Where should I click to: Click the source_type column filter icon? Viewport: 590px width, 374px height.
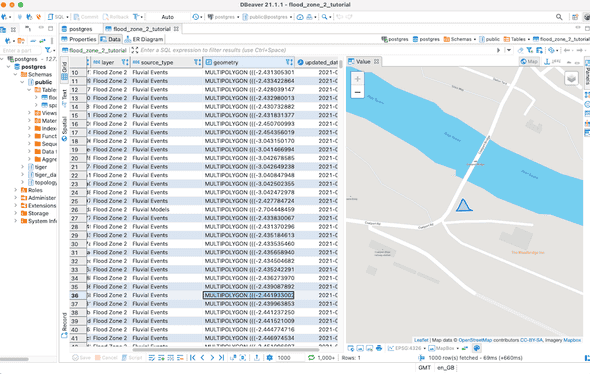pos(197,62)
